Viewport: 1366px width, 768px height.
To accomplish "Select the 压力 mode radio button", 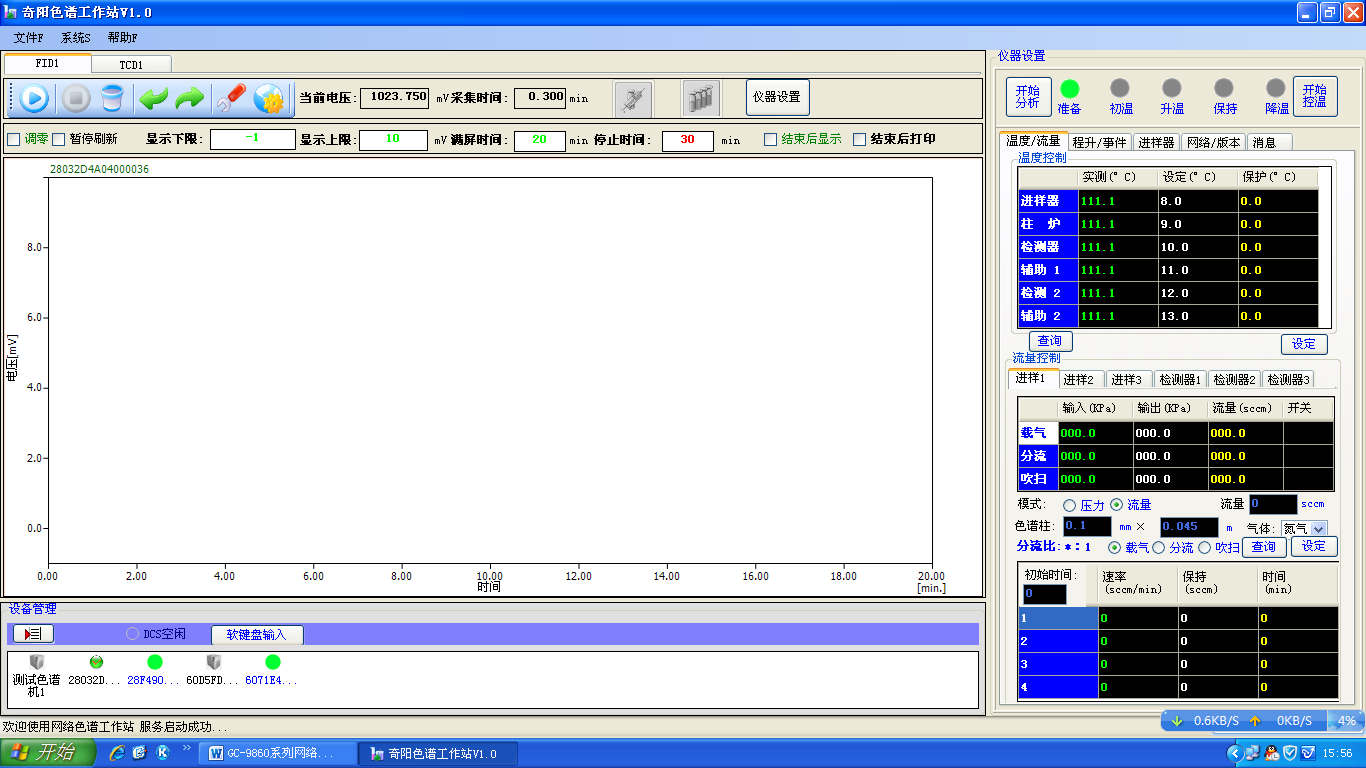I will click(x=1069, y=505).
